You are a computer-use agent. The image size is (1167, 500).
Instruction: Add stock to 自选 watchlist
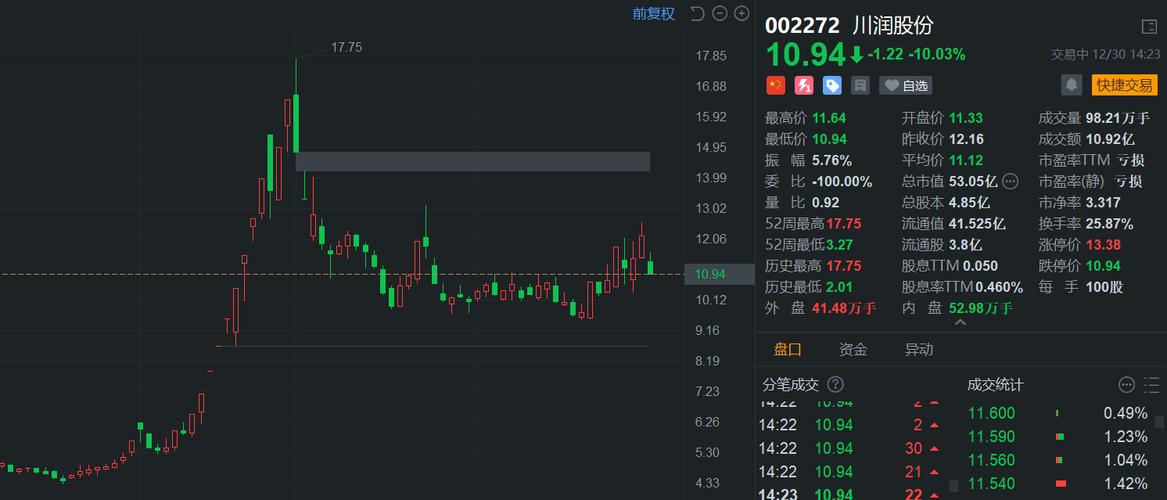(x=906, y=86)
